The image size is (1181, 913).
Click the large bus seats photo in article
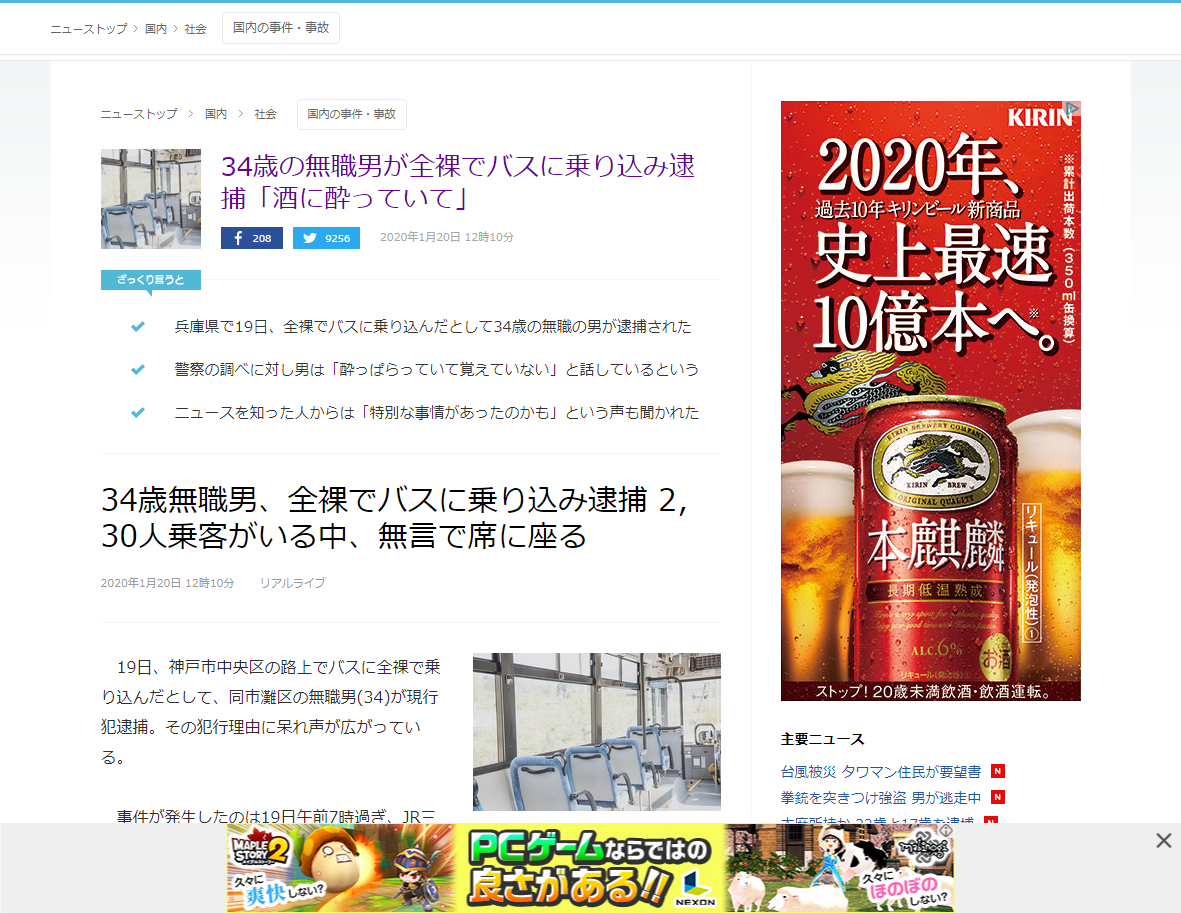597,731
